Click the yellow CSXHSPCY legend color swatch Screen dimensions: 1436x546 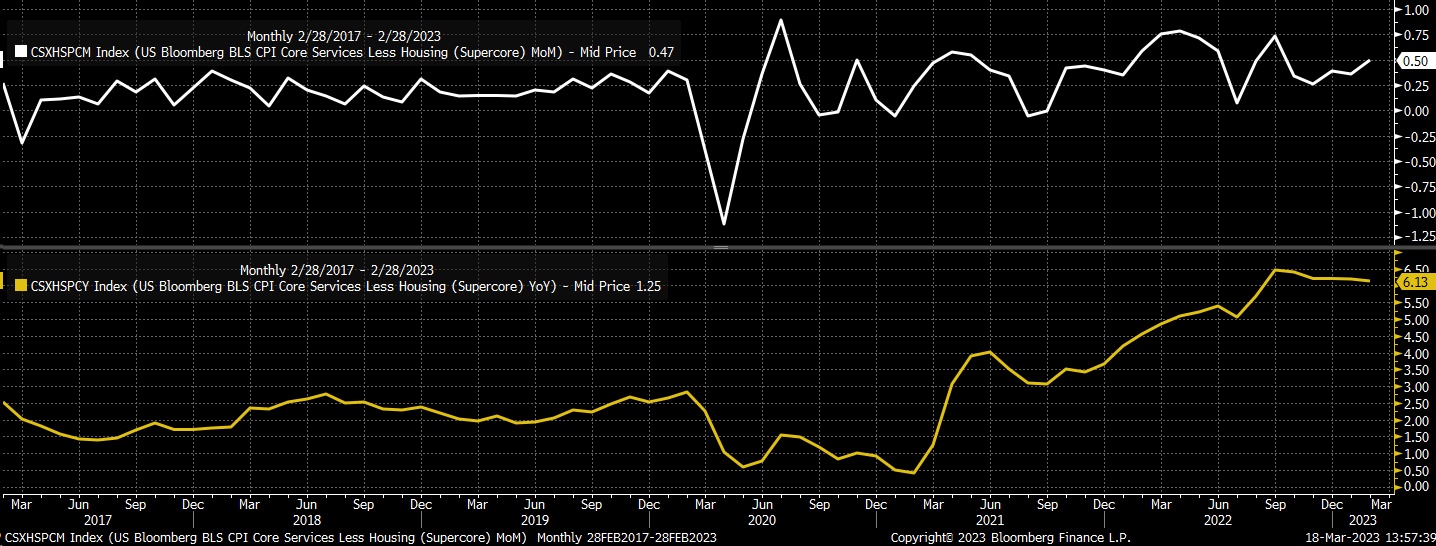(x=20, y=286)
